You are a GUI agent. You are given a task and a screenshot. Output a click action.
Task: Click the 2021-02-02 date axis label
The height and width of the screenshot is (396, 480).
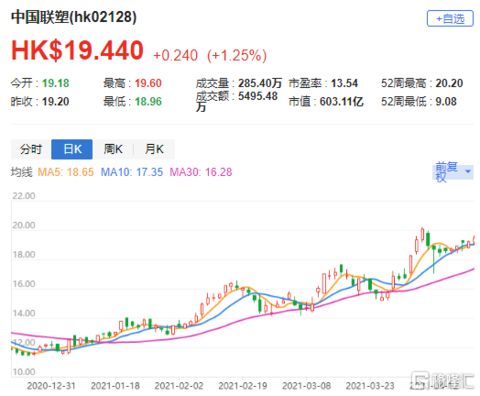[x=179, y=386]
